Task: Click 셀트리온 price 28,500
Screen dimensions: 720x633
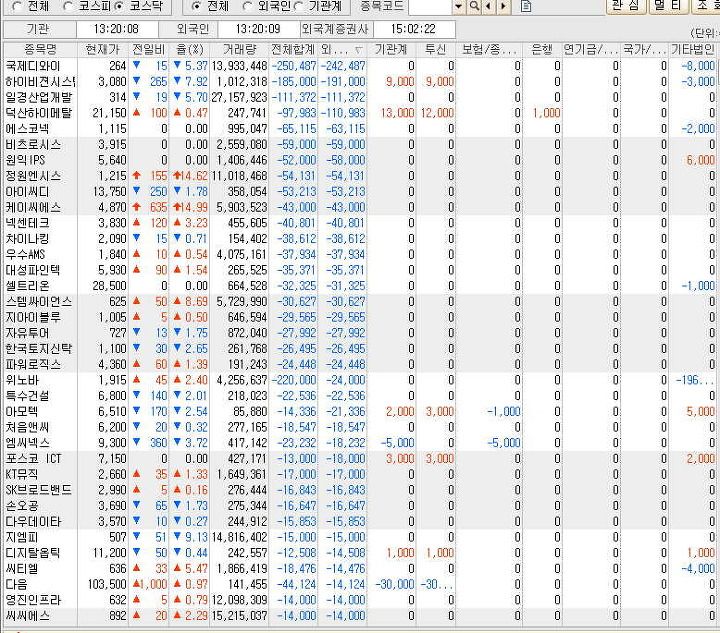Action: click(x=109, y=286)
